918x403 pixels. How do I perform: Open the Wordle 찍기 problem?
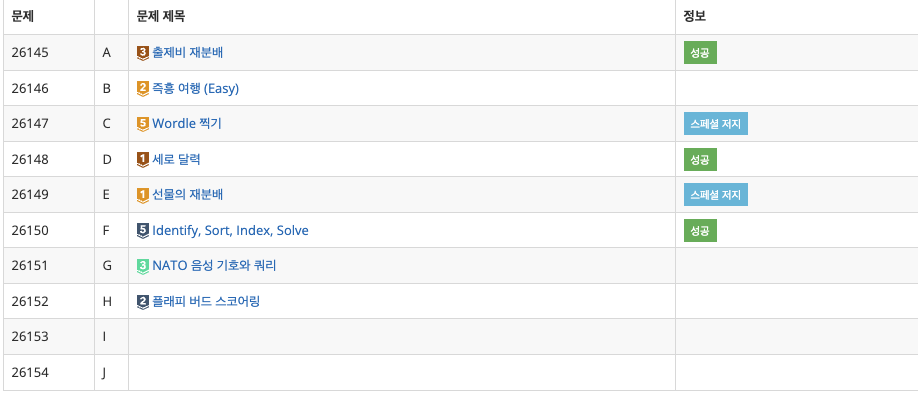click(x=187, y=124)
